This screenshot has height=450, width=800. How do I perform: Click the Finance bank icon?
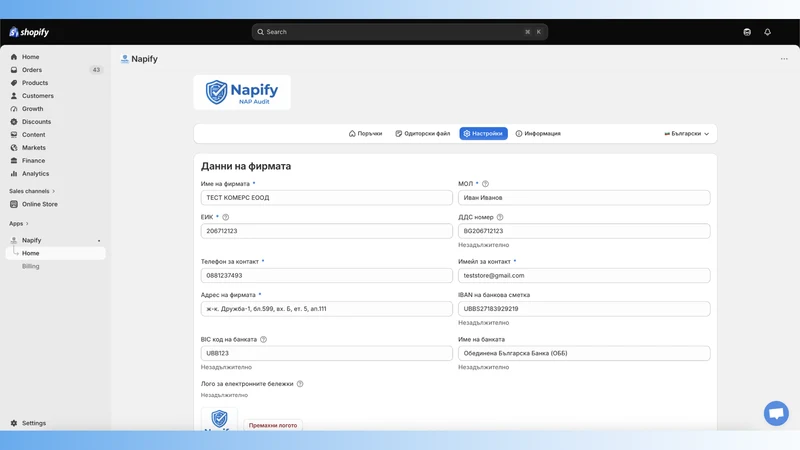pos(14,161)
